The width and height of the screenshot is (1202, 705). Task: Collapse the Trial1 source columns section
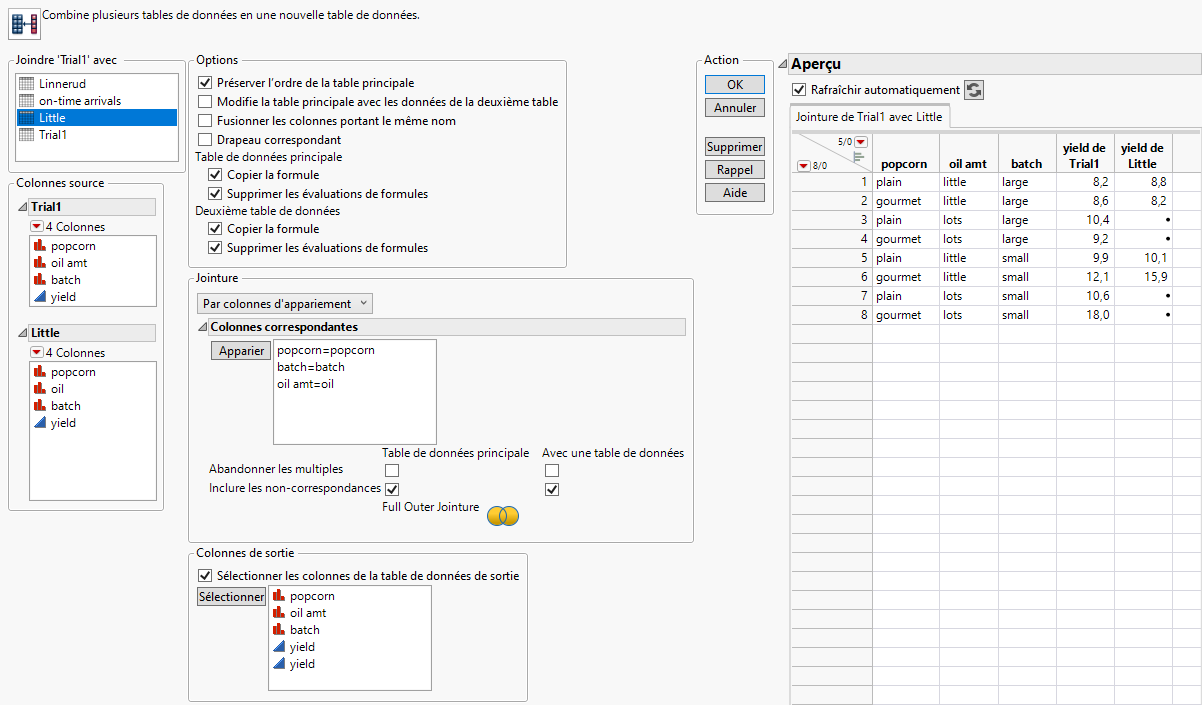pos(23,207)
